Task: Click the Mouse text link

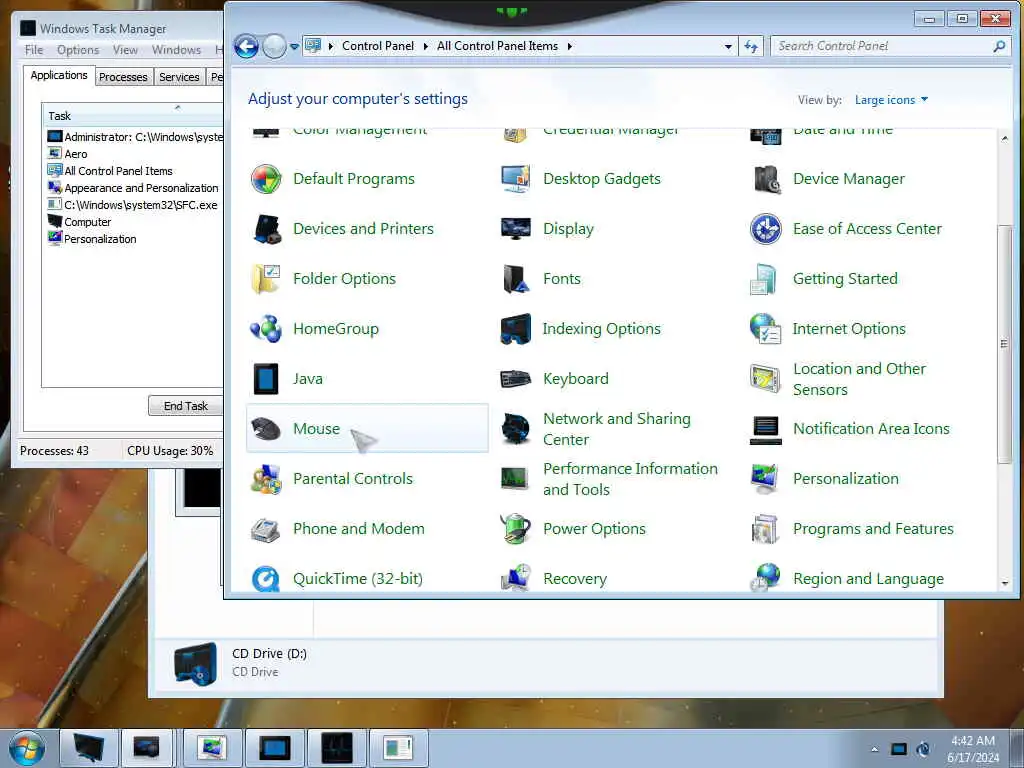Action: coord(317,429)
